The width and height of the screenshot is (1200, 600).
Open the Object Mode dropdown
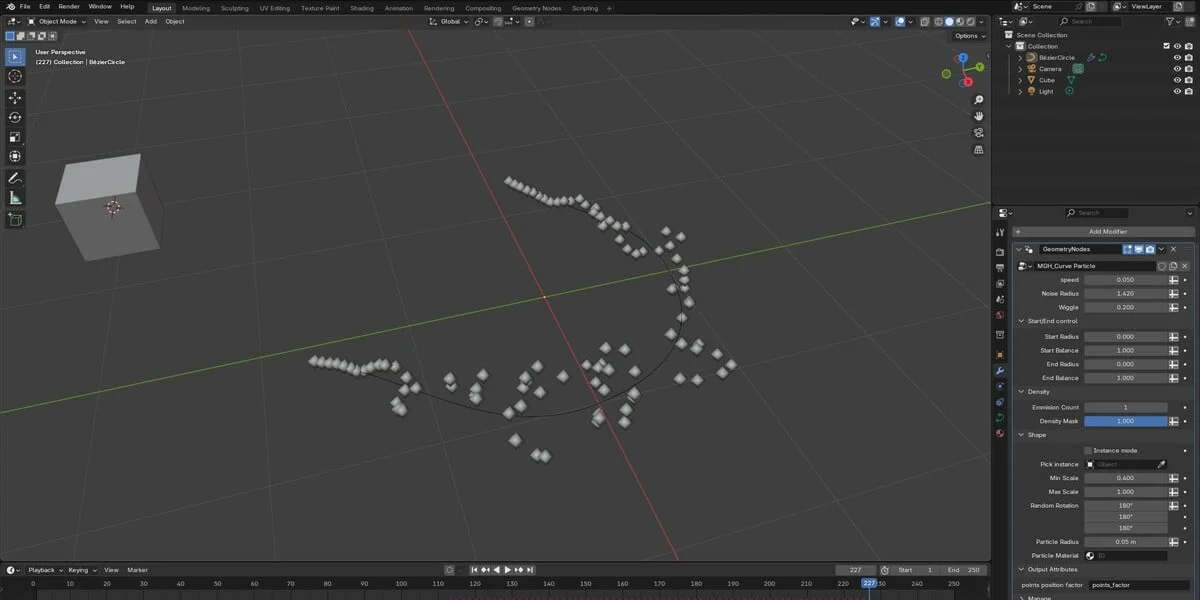click(x=55, y=21)
